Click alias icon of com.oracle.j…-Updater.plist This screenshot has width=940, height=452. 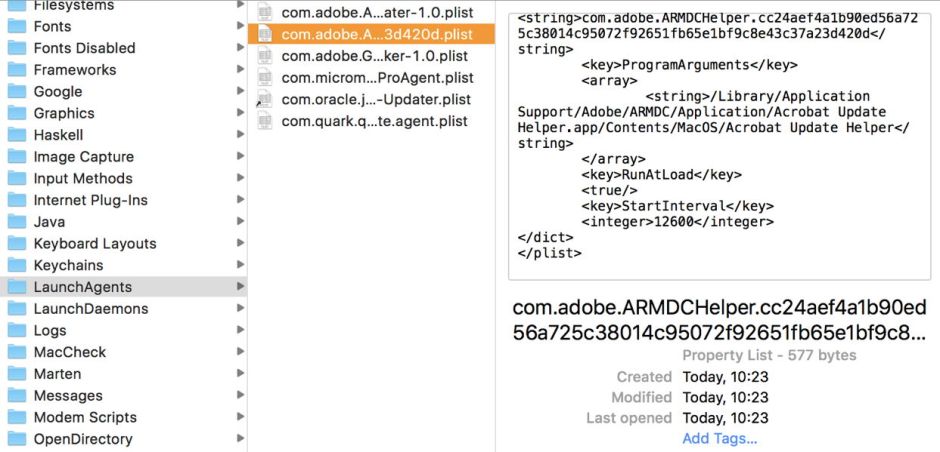pos(264,100)
